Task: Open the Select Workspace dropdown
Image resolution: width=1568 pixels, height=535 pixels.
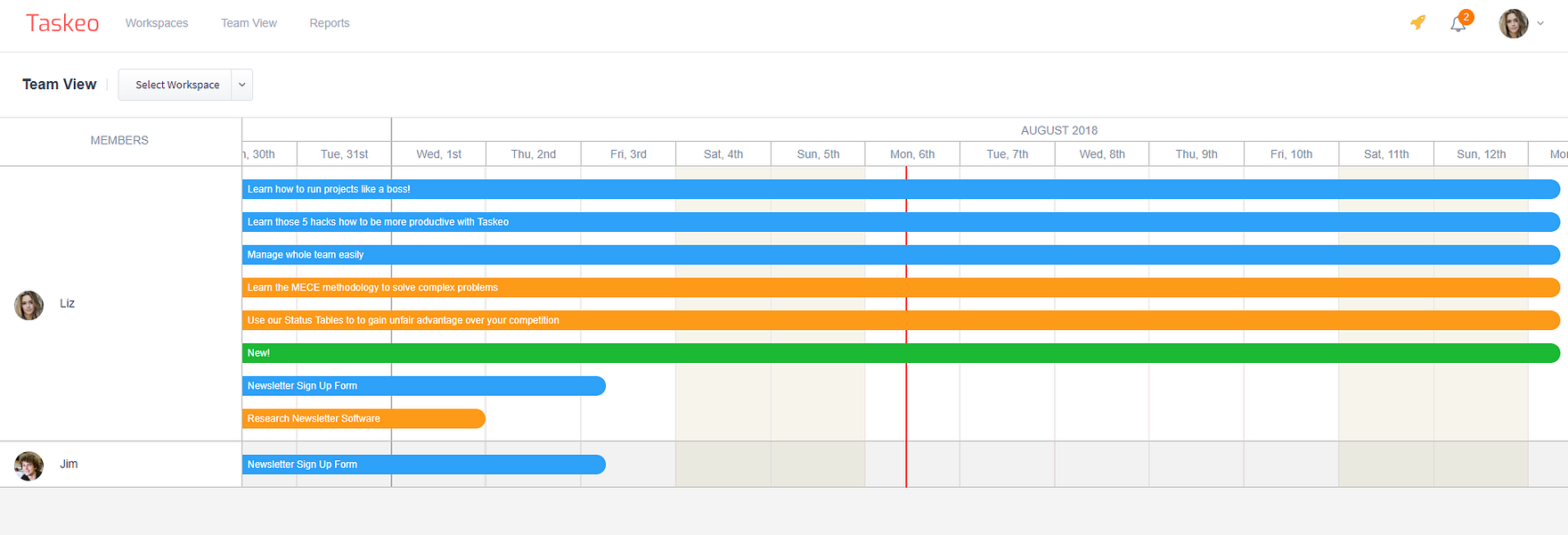Action: pos(176,85)
